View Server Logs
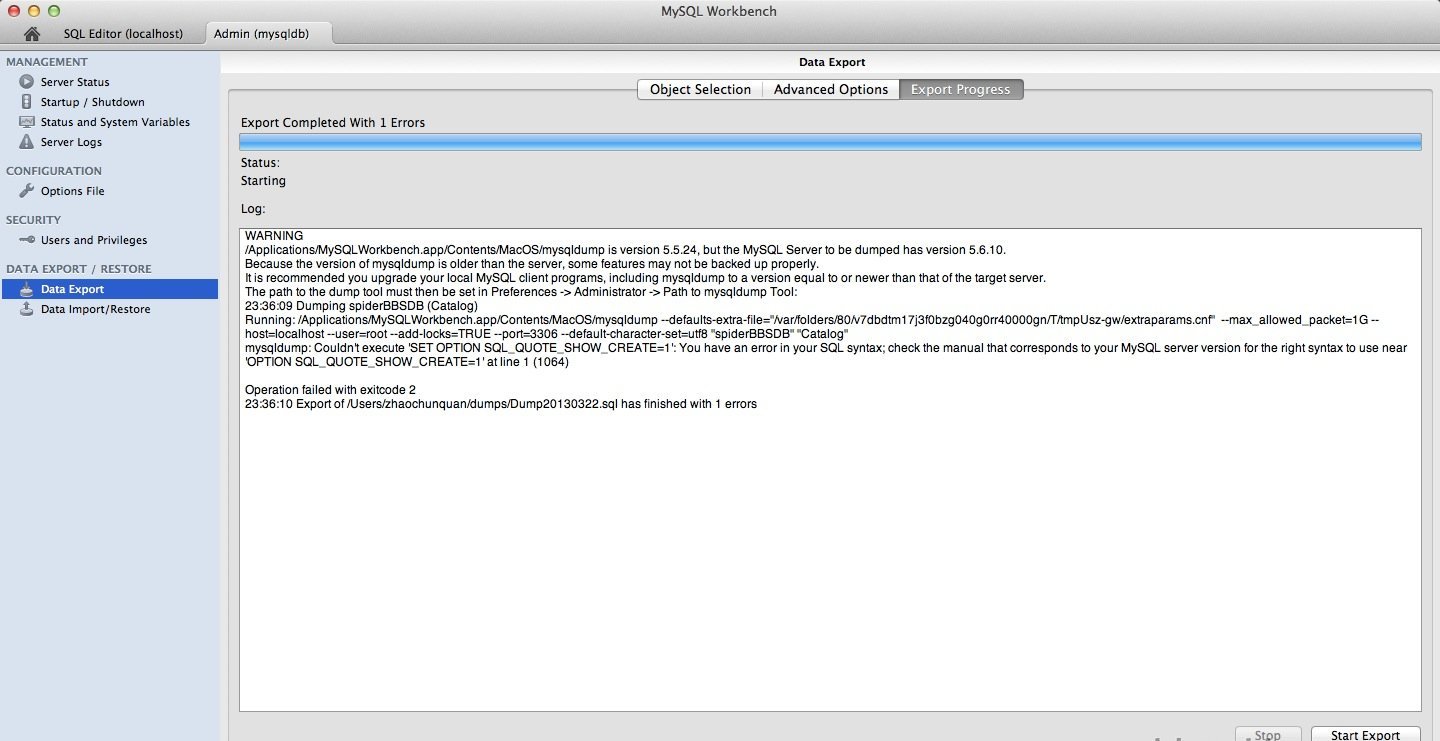Viewport: 1440px width, 741px height. pyautogui.click(x=71, y=142)
